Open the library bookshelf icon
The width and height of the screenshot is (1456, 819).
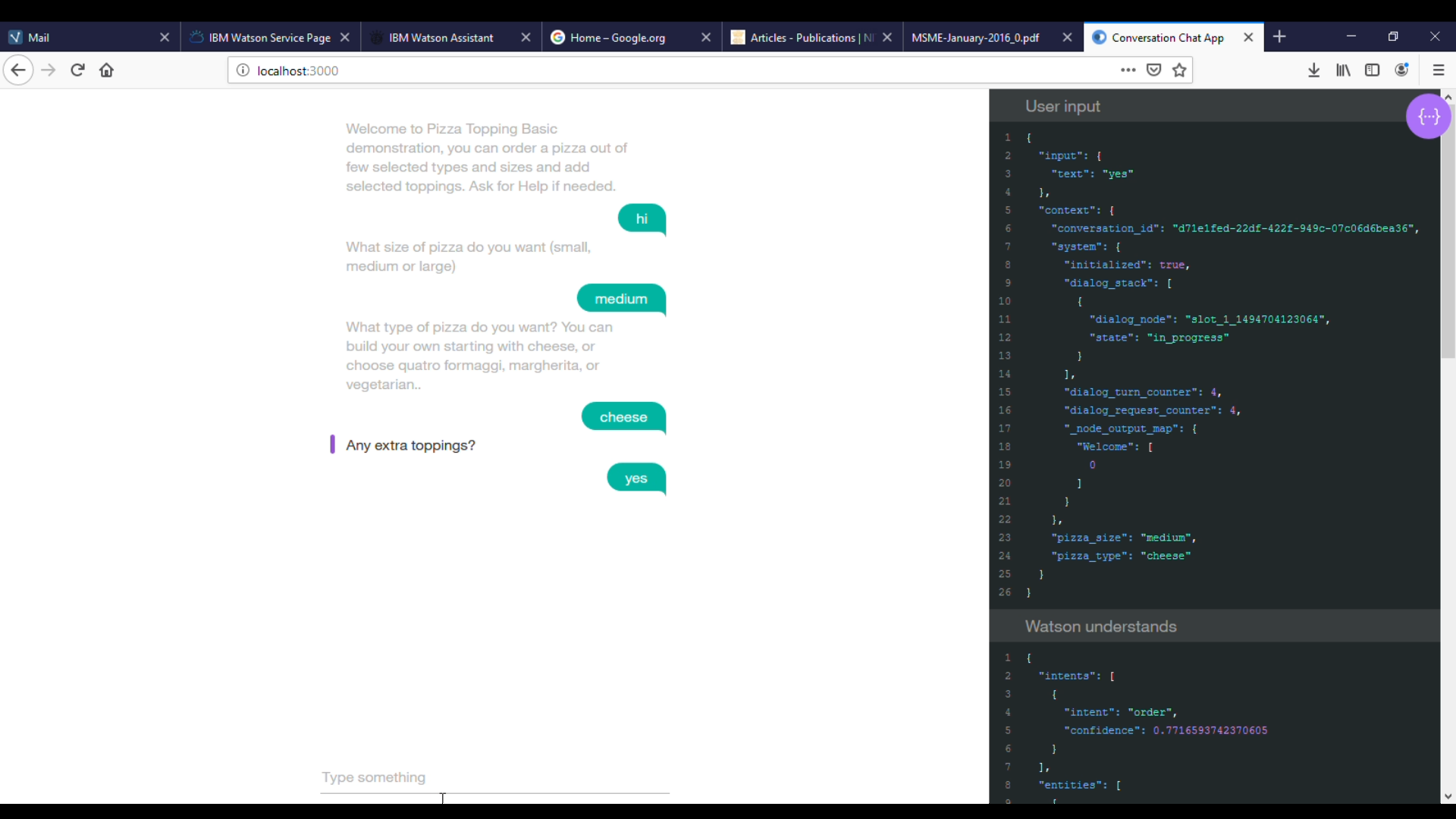coord(1343,71)
